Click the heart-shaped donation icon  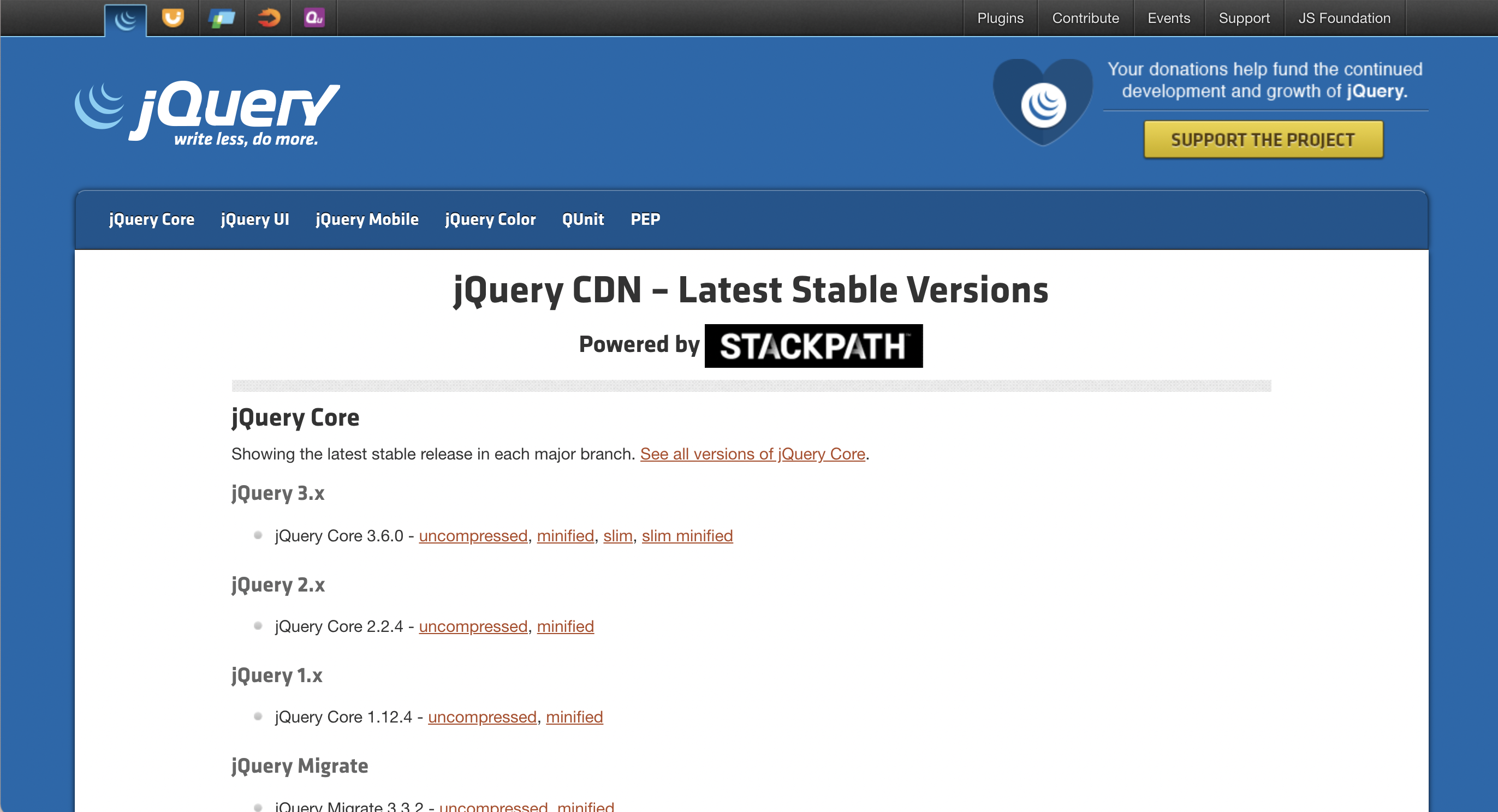[1042, 103]
